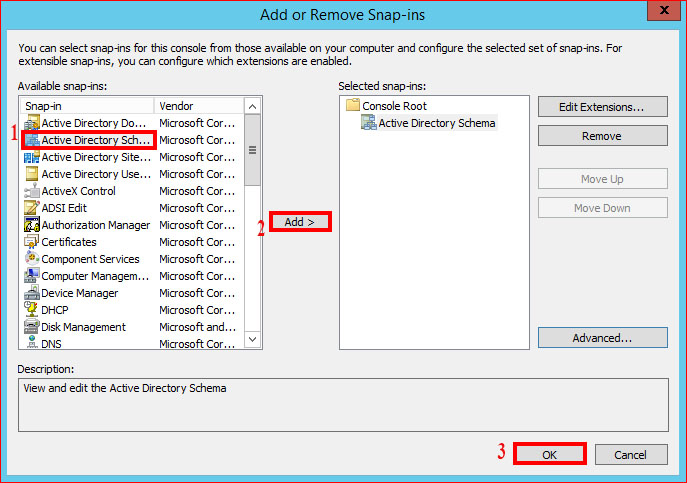
Task: Click the Active Directory Schema icon in available list
Action: pos(32,140)
